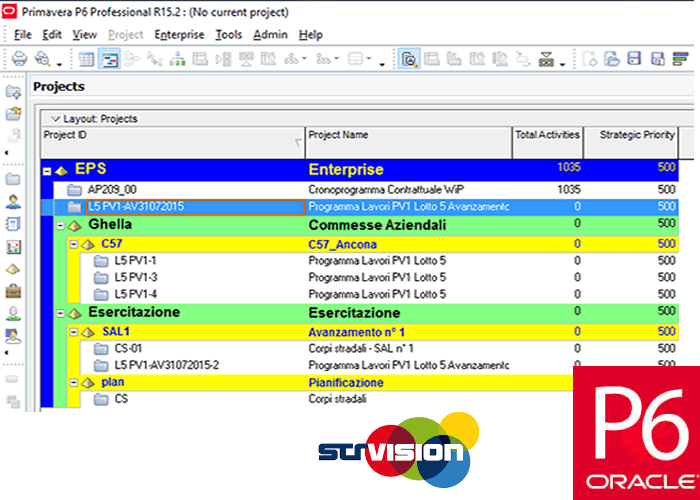Open the Layout: Projects options dropdown
The width and height of the screenshot is (700, 500).
coord(55,119)
